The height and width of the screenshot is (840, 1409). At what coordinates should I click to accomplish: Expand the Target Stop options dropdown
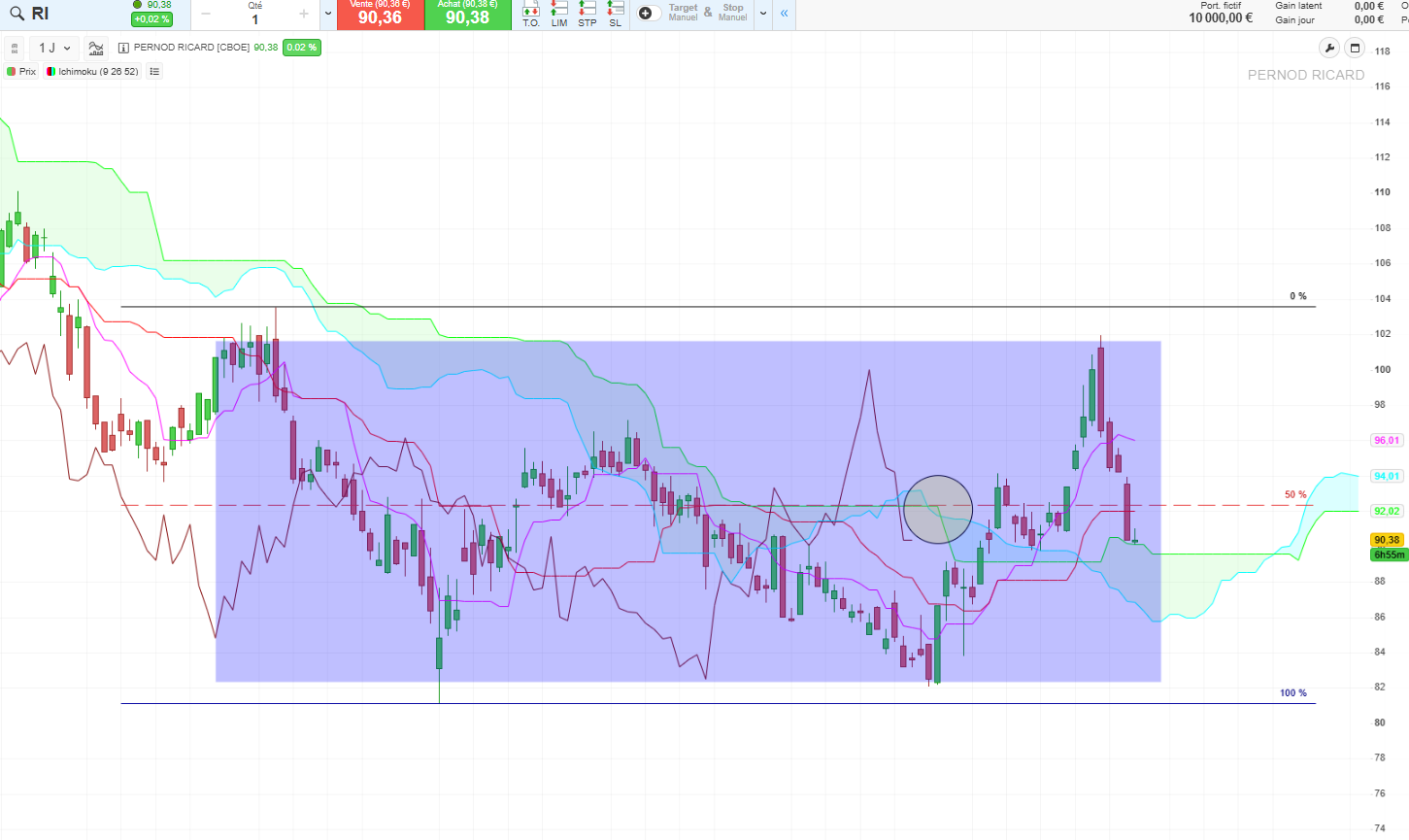pos(763,14)
